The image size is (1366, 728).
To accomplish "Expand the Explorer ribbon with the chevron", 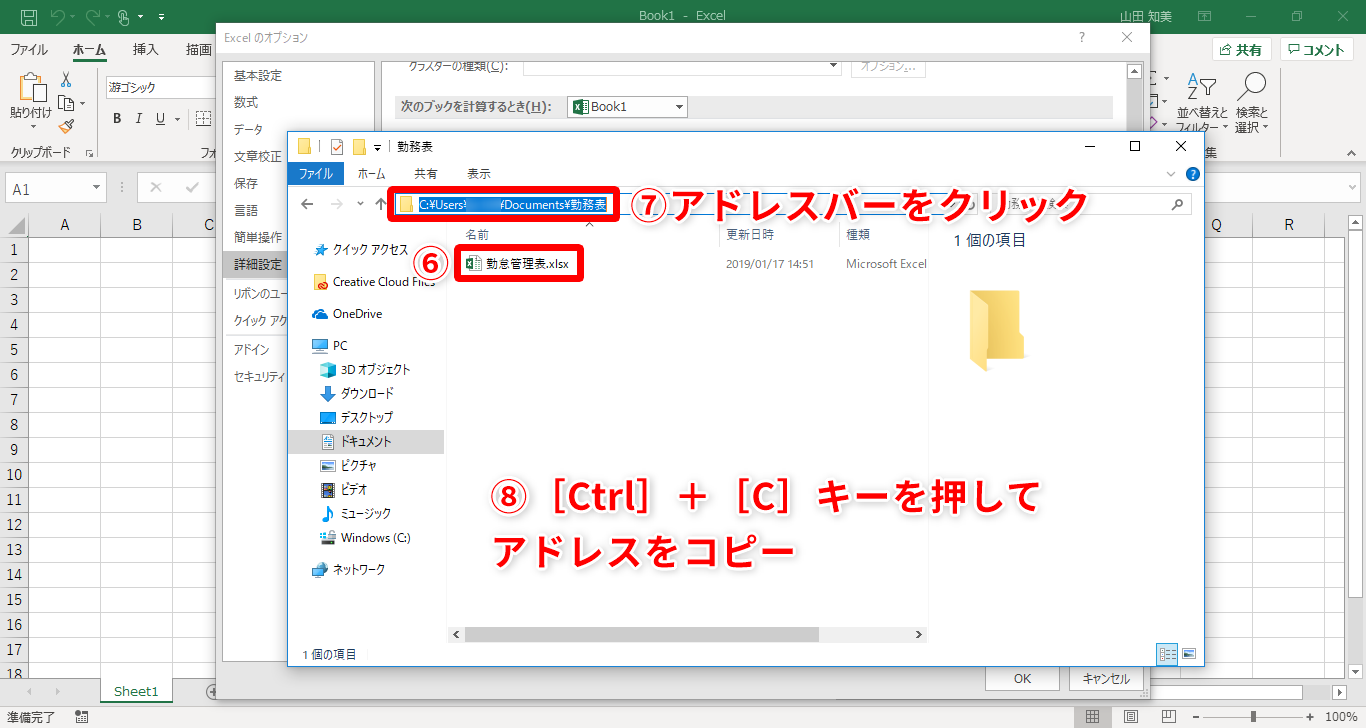I will 1173,174.
